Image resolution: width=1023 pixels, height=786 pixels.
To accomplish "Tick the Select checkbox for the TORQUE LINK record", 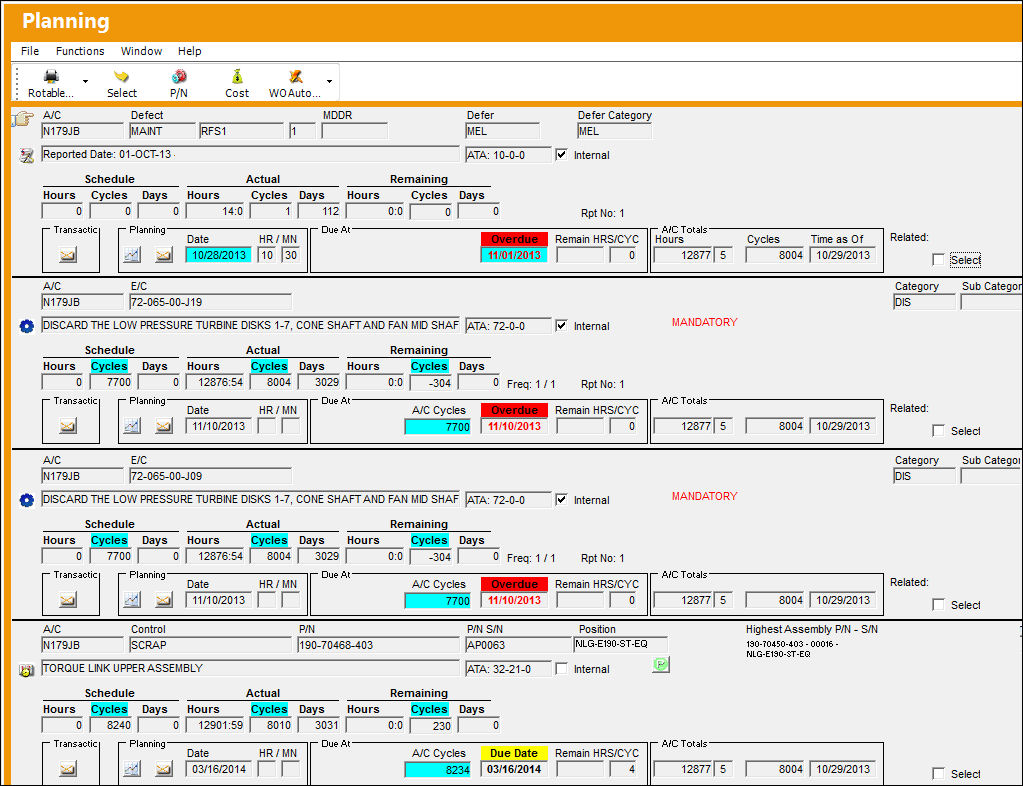I will [x=938, y=774].
